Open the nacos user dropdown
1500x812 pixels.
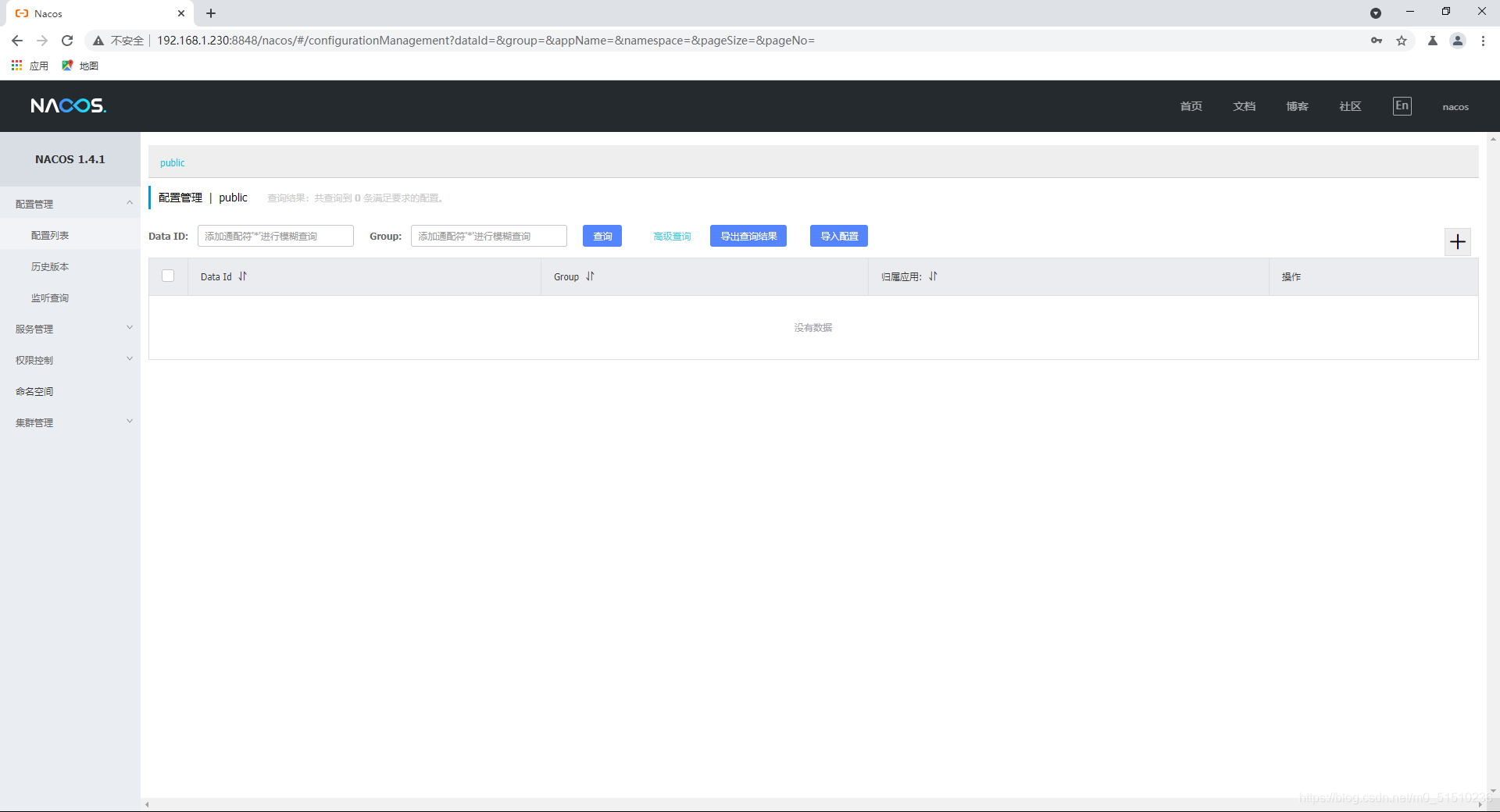1455,107
